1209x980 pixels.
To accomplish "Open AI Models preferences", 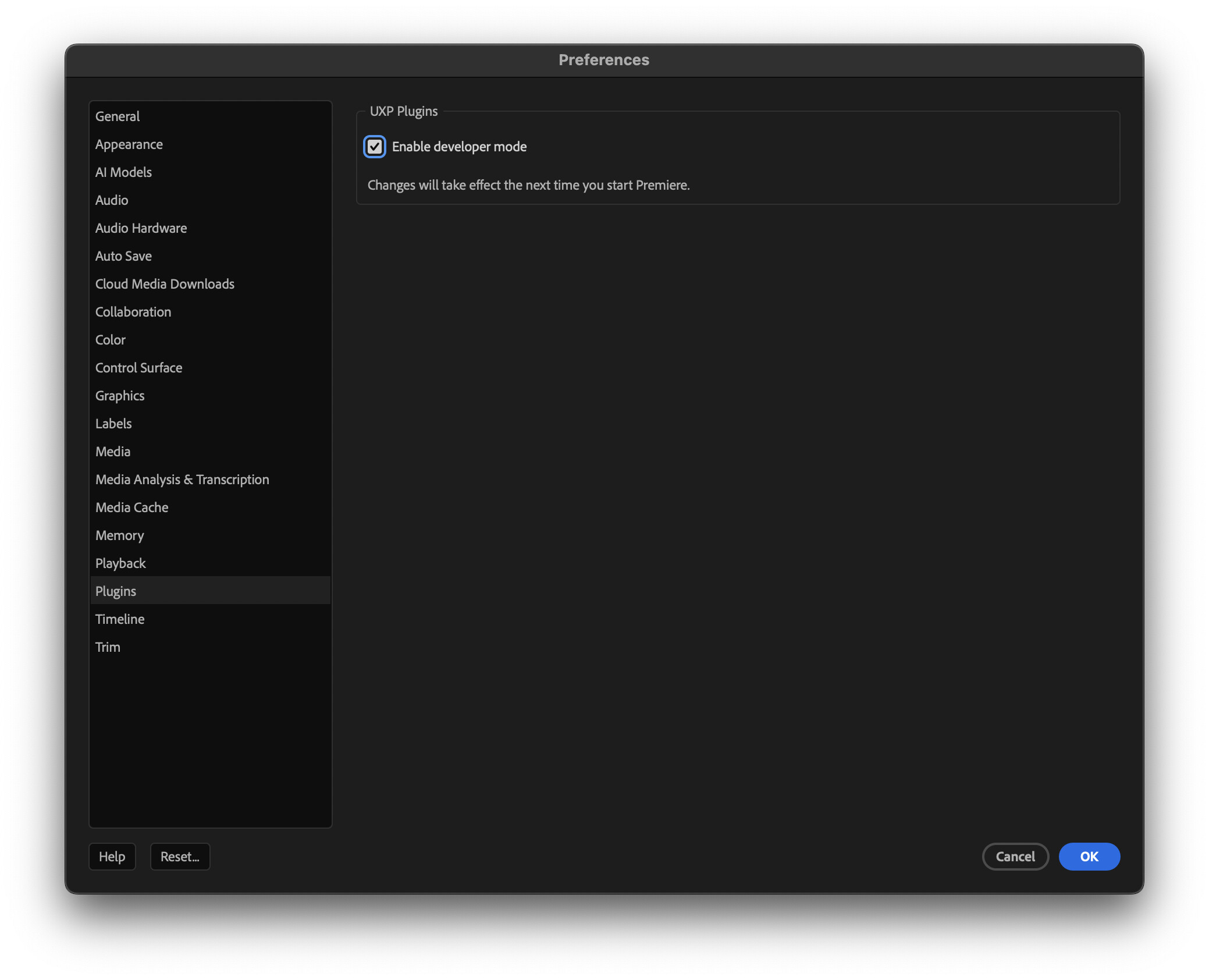I will tap(123, 172).
